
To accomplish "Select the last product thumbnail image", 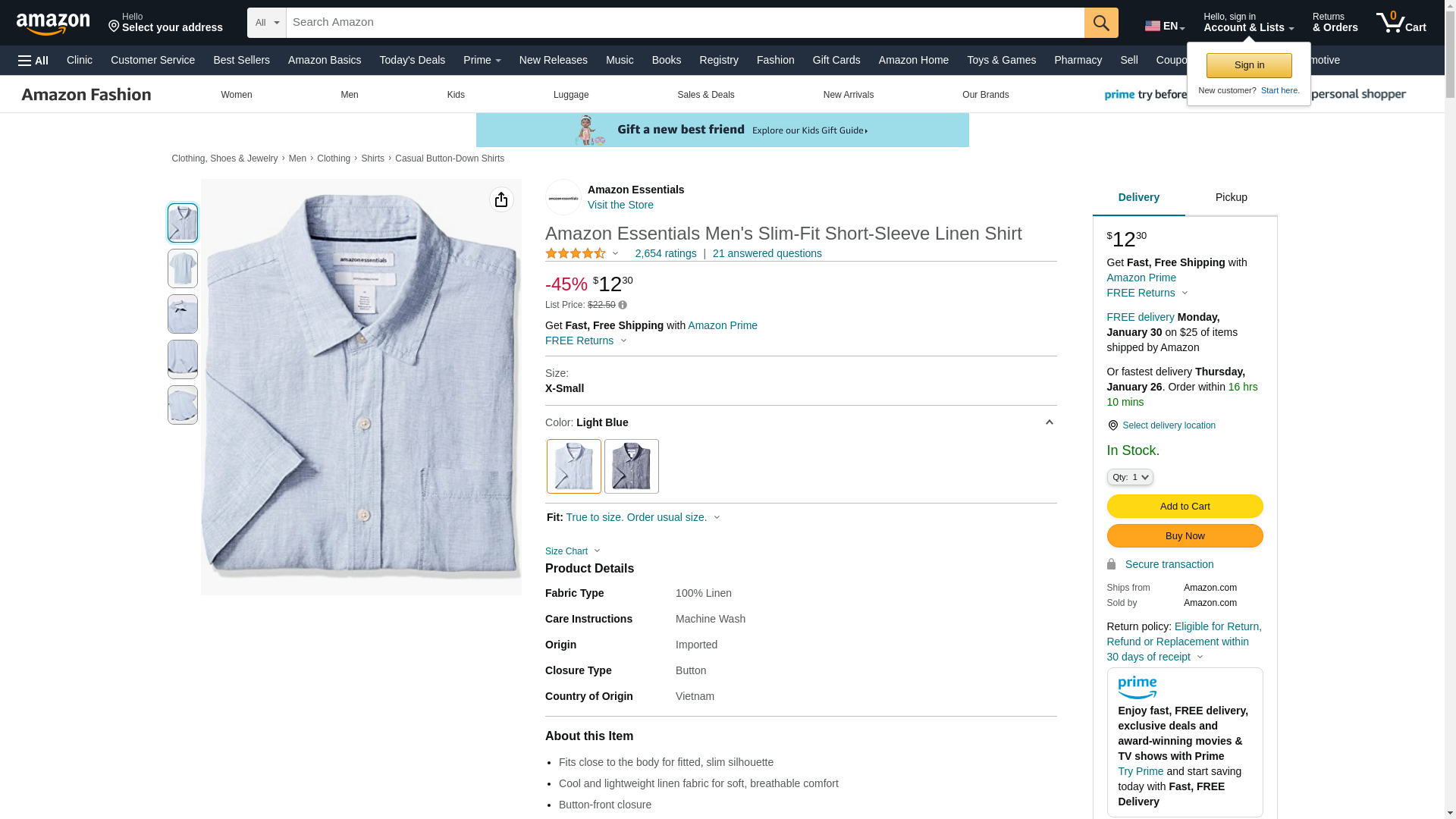I will pos(183,405).
